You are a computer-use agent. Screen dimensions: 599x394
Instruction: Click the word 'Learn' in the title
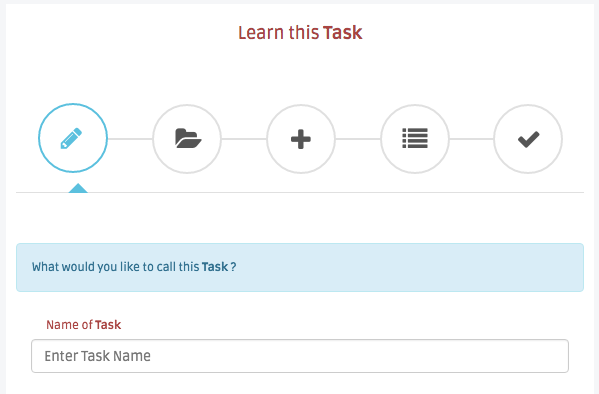point(261,32)
